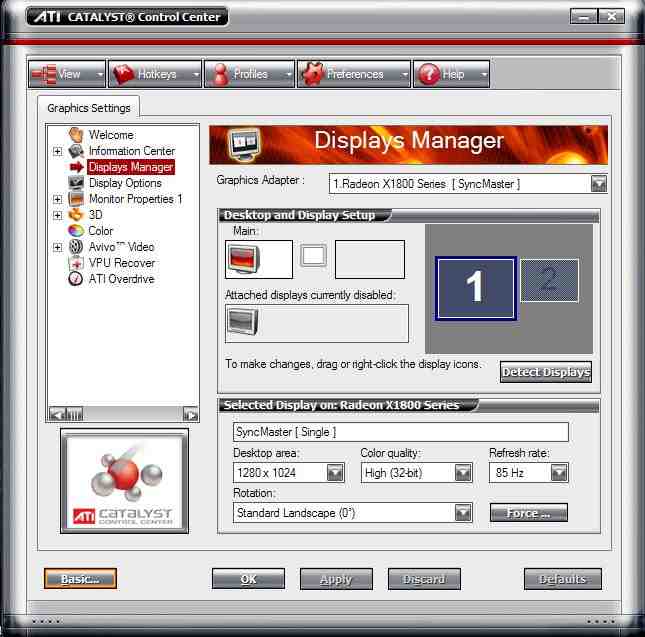
Task: Click the red arrow beside Displays Manager
Action: [x=77, y=167]
